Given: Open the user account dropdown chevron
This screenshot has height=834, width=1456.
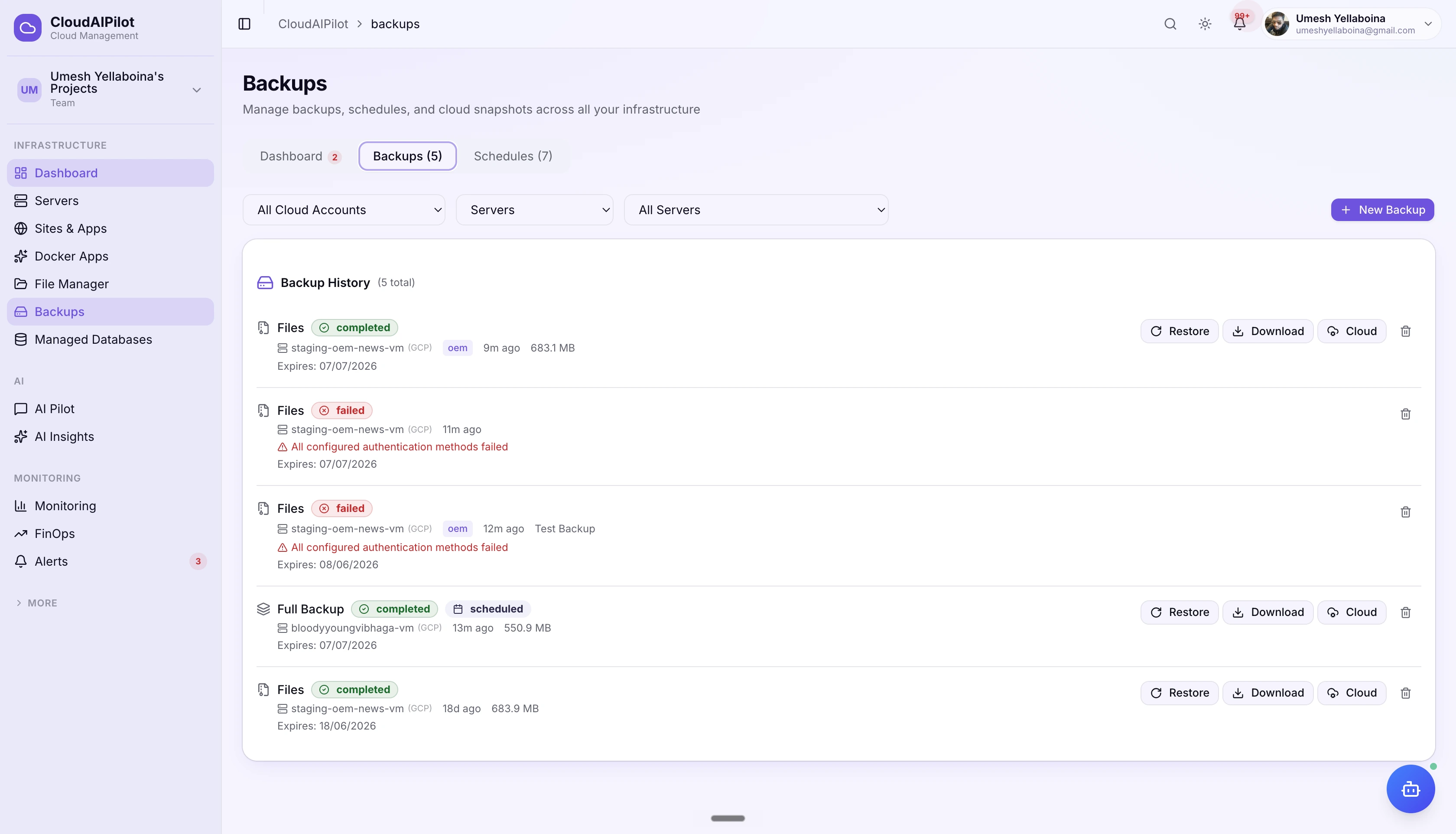Looking at the screenshot, I should (x=1428, y=24).
